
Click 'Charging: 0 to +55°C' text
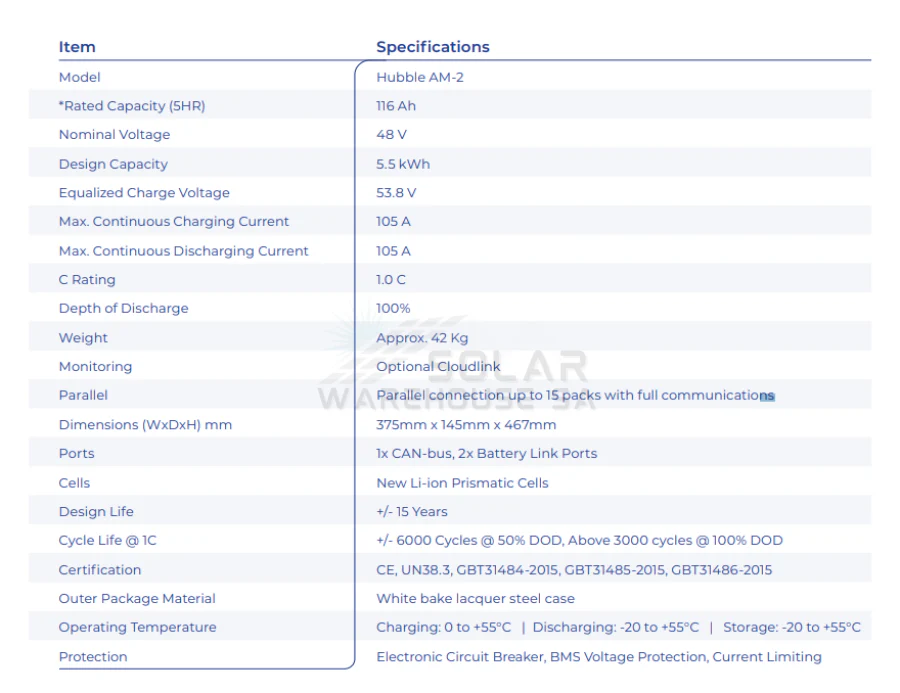443,627
